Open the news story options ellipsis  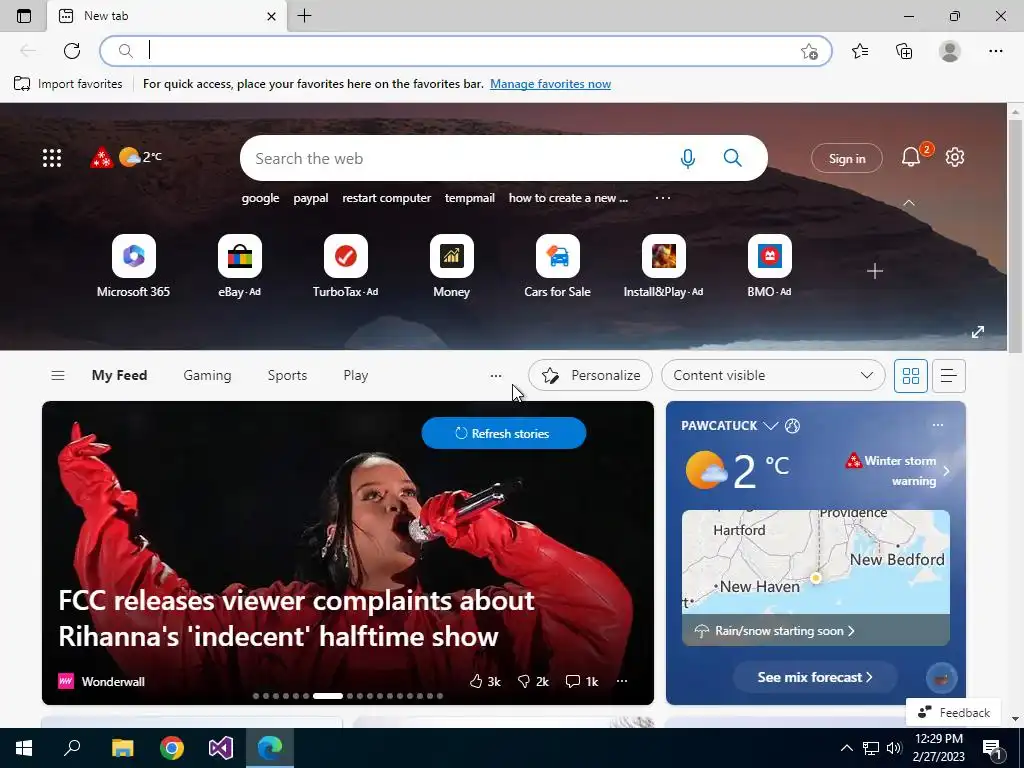tap(622, 681)
